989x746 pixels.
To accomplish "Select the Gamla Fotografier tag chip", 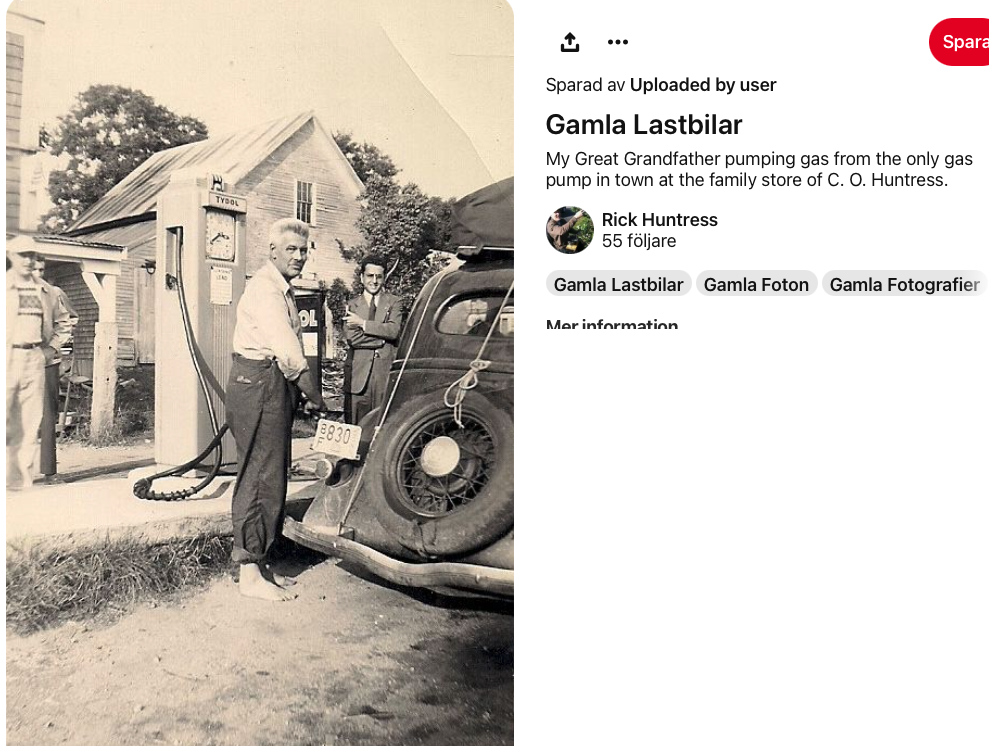I will point(904,285).
